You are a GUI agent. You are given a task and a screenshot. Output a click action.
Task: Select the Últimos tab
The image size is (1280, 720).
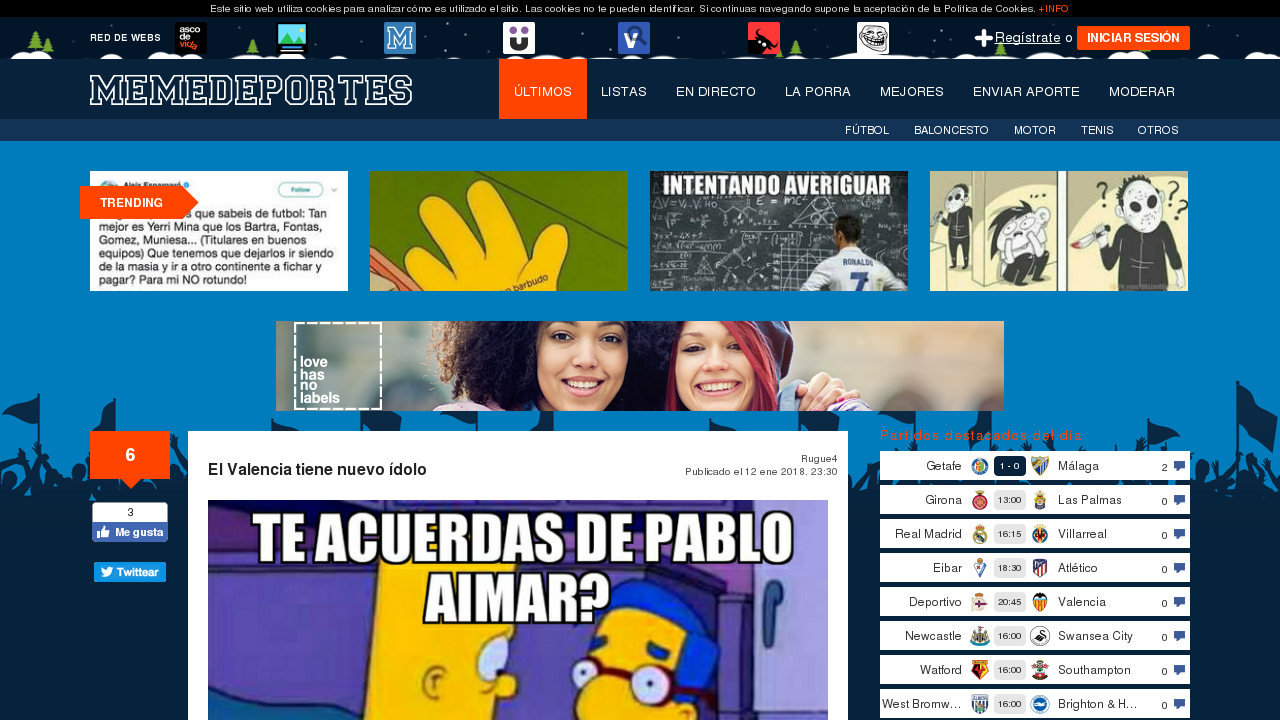point(543,90)
